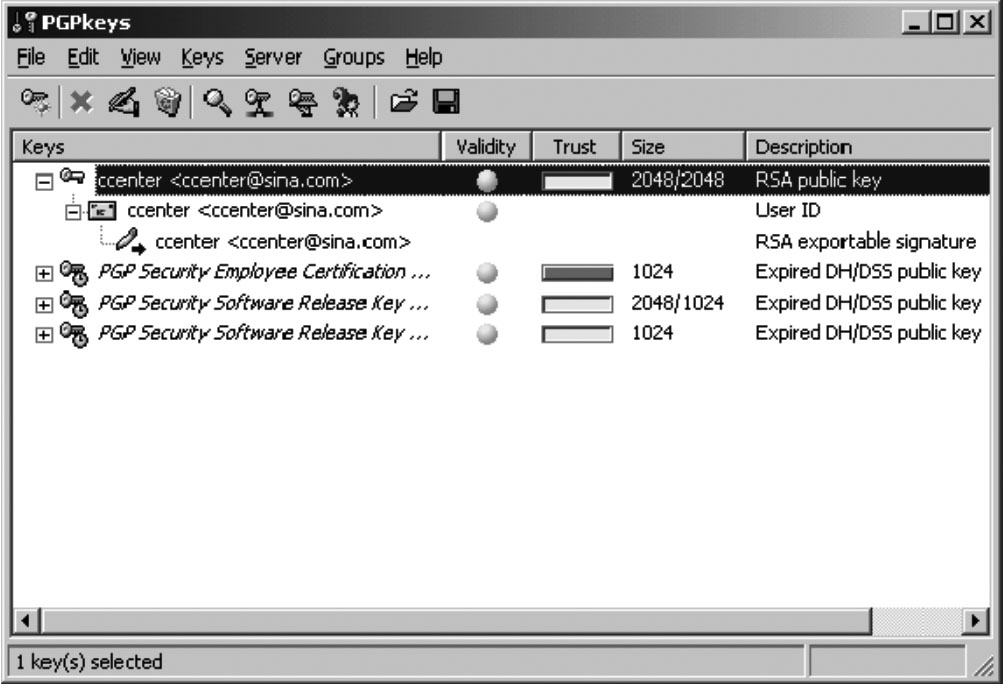Export keys using the floppy disk icon
The height and width of the screenshot is (684, 1003).
446,102
